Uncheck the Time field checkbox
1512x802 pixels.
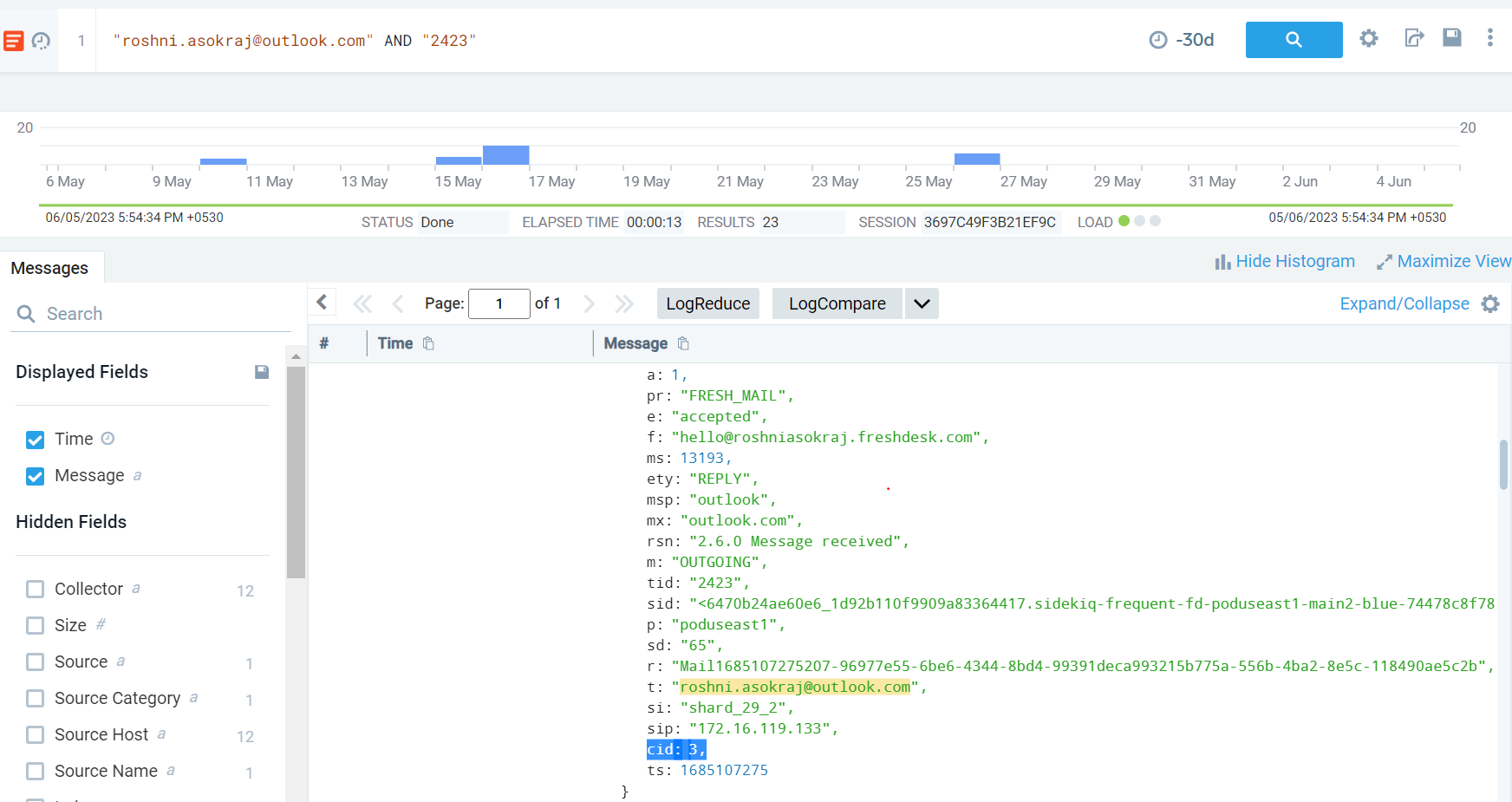coord(35,440)
